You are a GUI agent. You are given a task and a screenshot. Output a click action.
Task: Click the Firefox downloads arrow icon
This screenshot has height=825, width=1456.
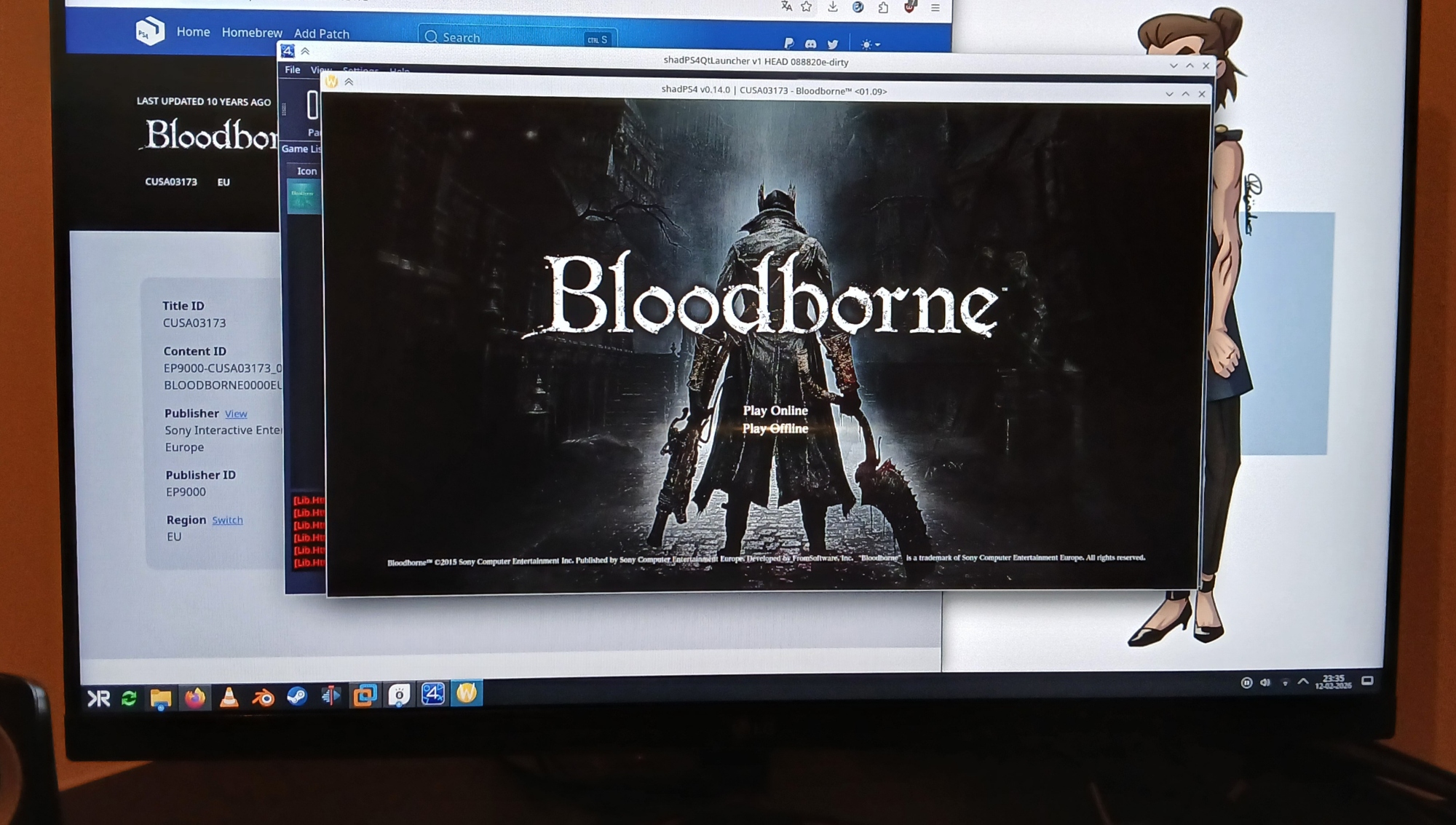[x=833, y=7]
